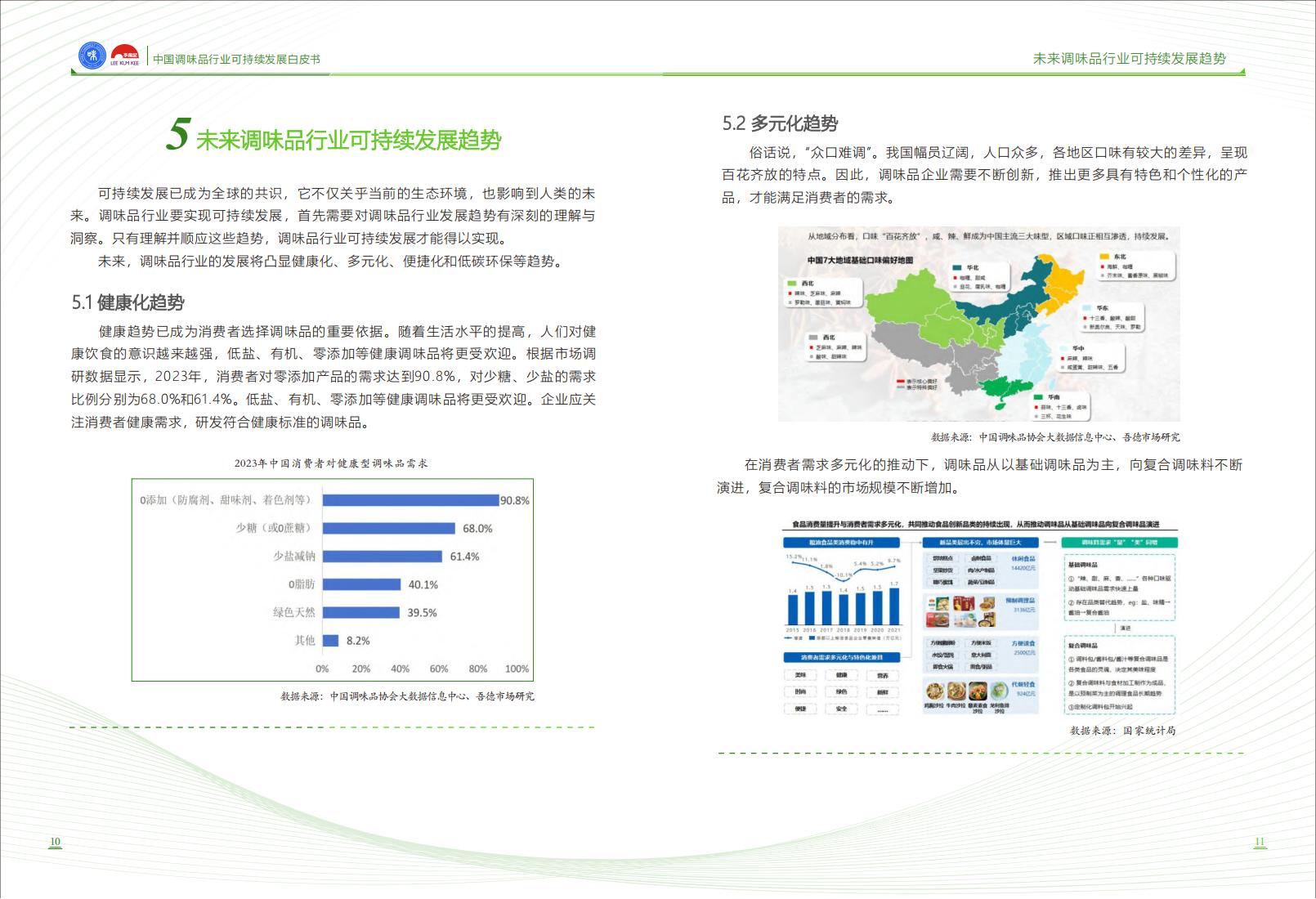Click page number 10 link
1316x899 pixels.
[55, 842]
